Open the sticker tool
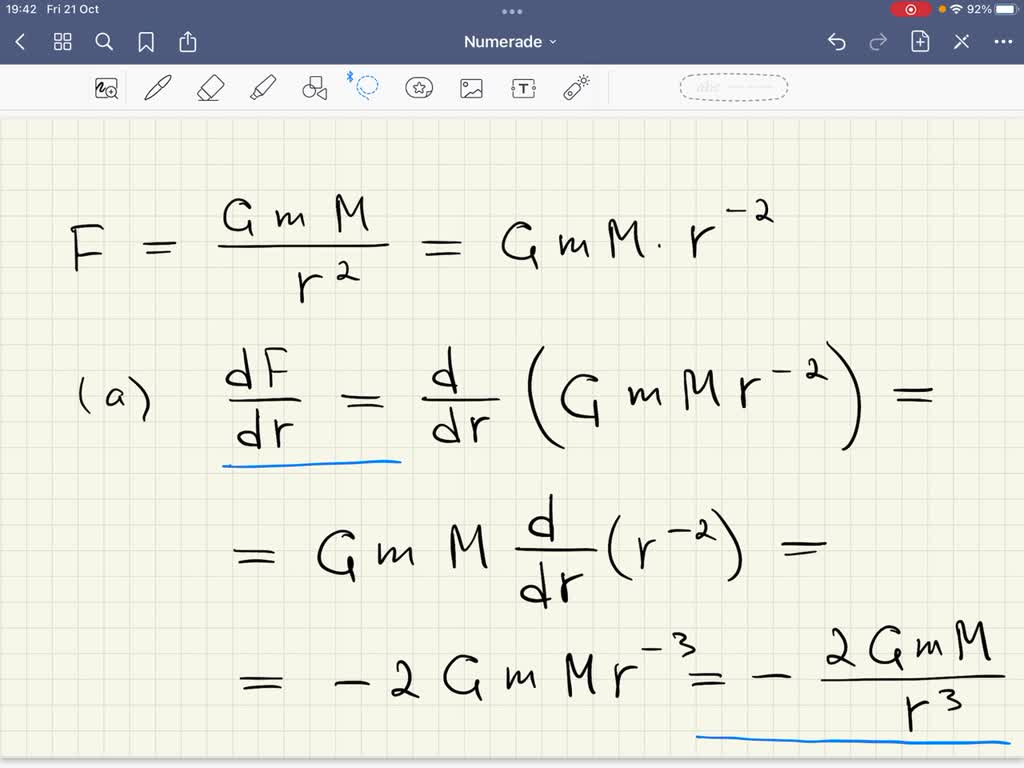This screenshot has width=1024, height=768. point(419,87)
